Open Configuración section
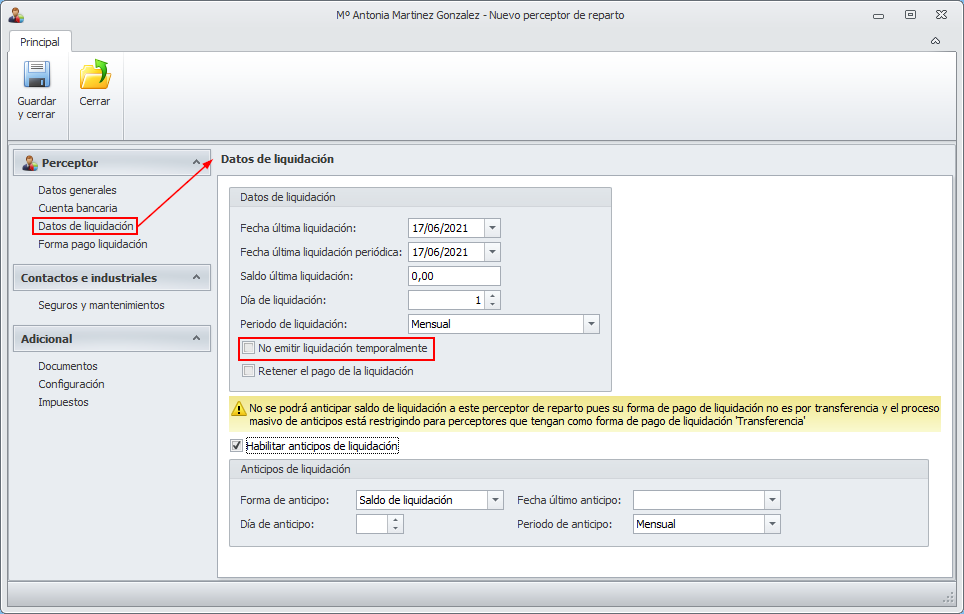 71,384
